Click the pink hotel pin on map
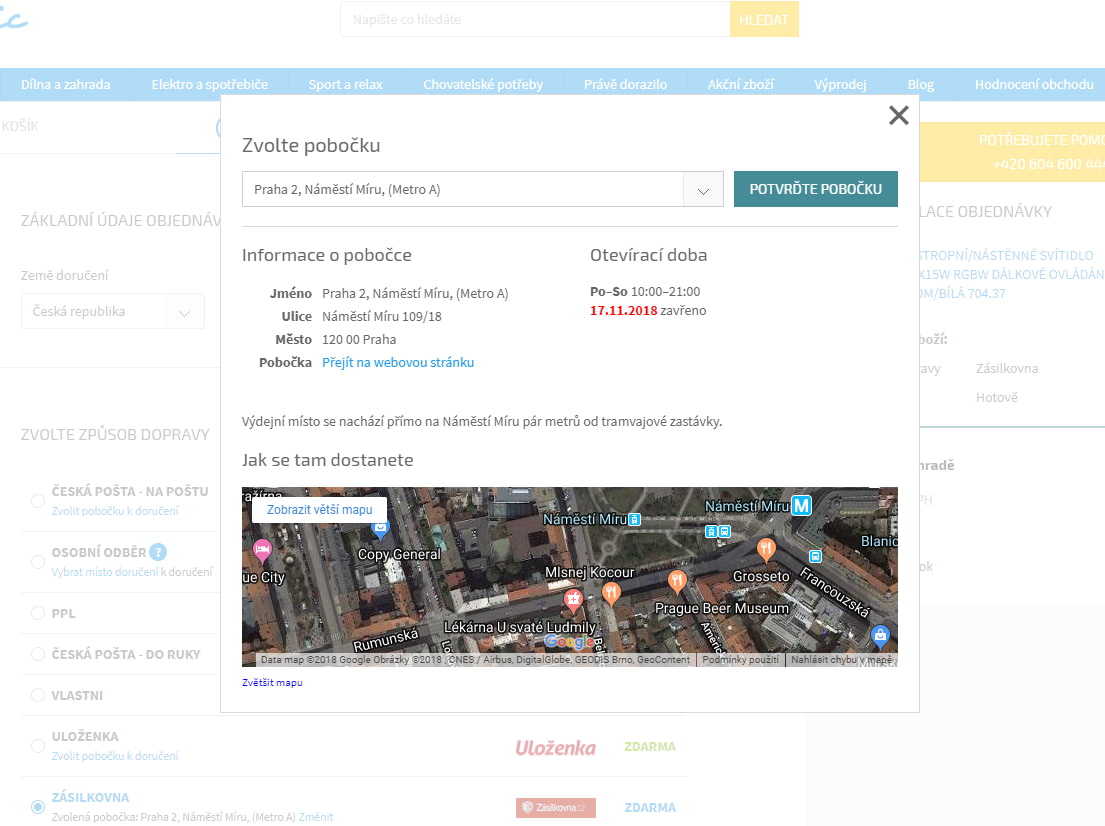 (x=262, y=550)
